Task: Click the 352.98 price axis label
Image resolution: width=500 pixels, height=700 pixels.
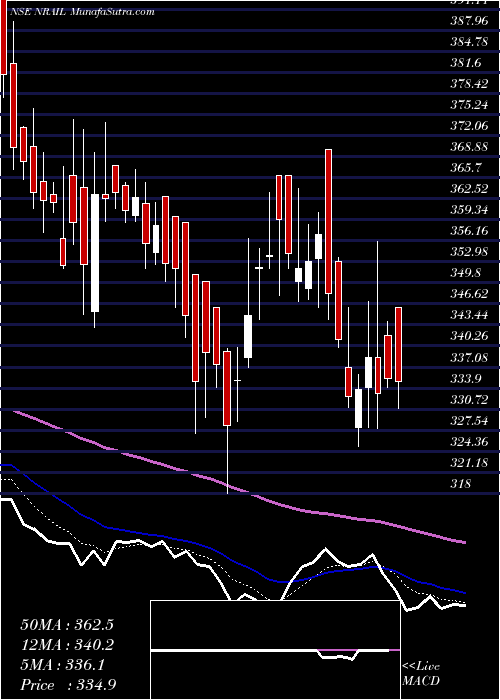Action: [467, 252]
